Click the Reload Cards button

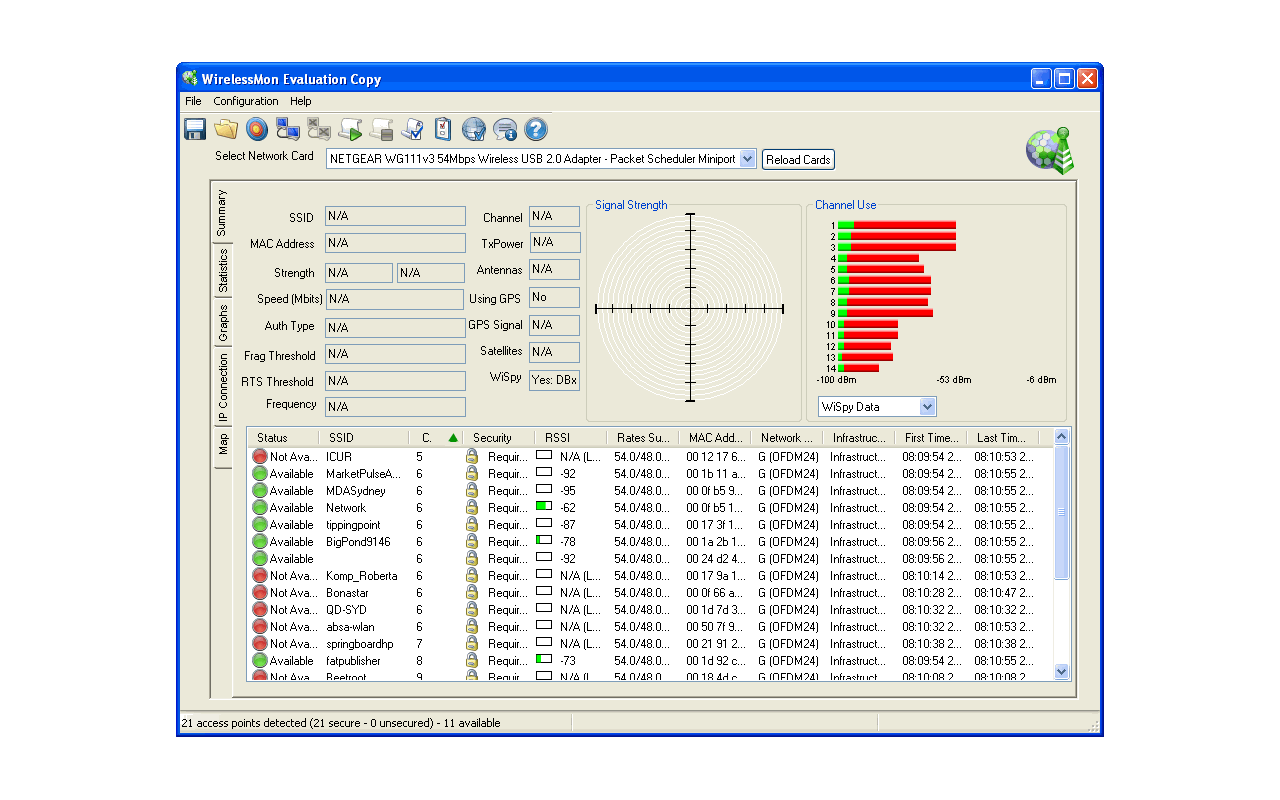click(798, 160)
